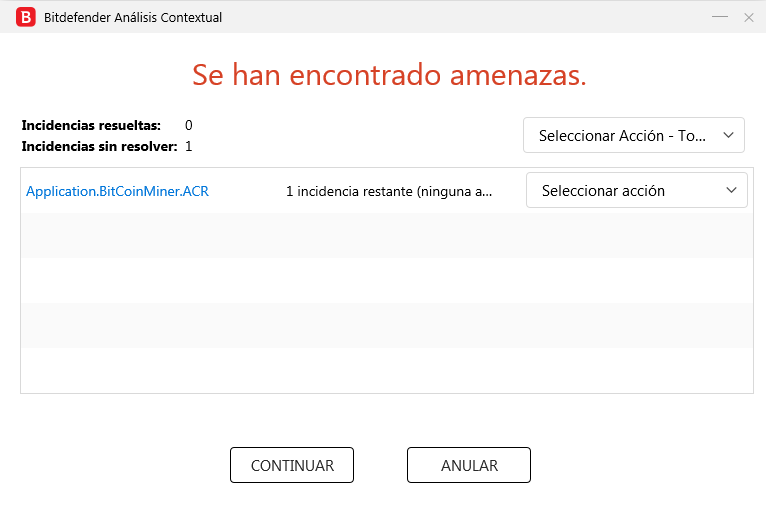
Task: Click the 'Incidencias sin resolver:' label
Action: (x=99, y=147)
